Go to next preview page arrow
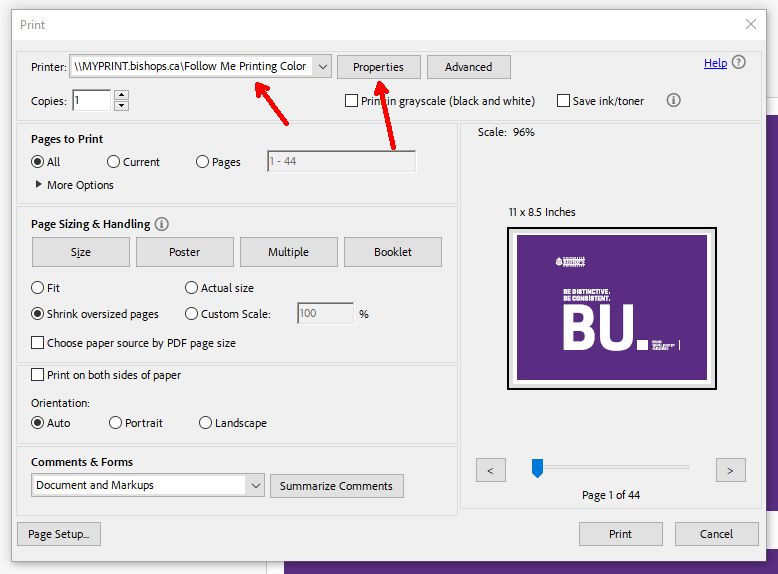Viewport: 778px width, 574px height. click(x=730, y=469)
